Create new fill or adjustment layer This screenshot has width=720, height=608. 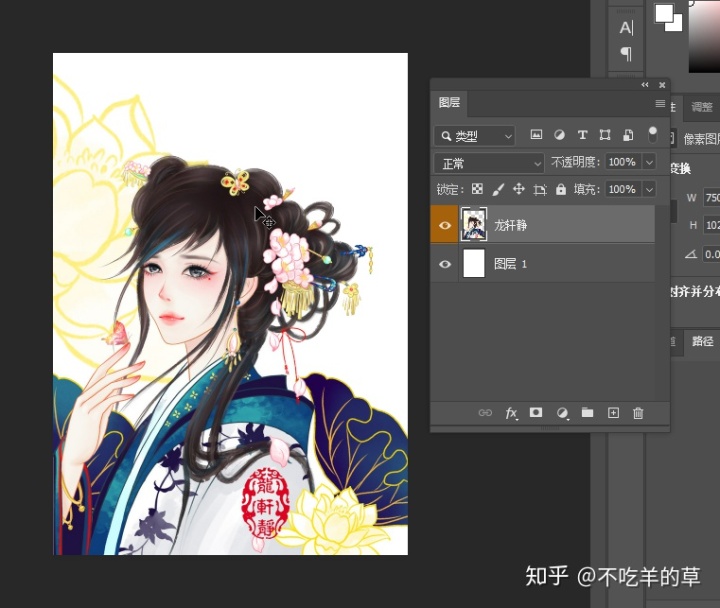(562, 413)
